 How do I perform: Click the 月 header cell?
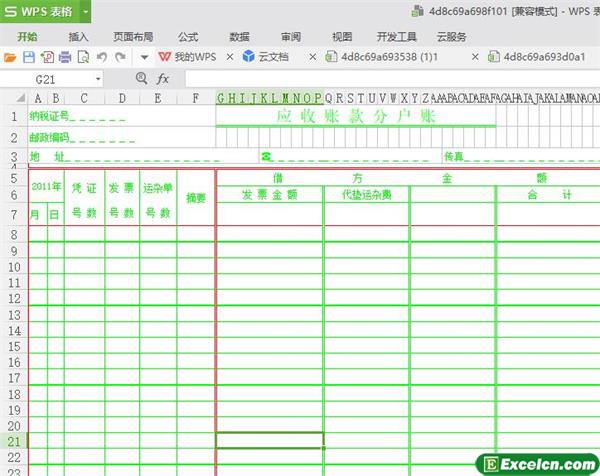point(38,215)
